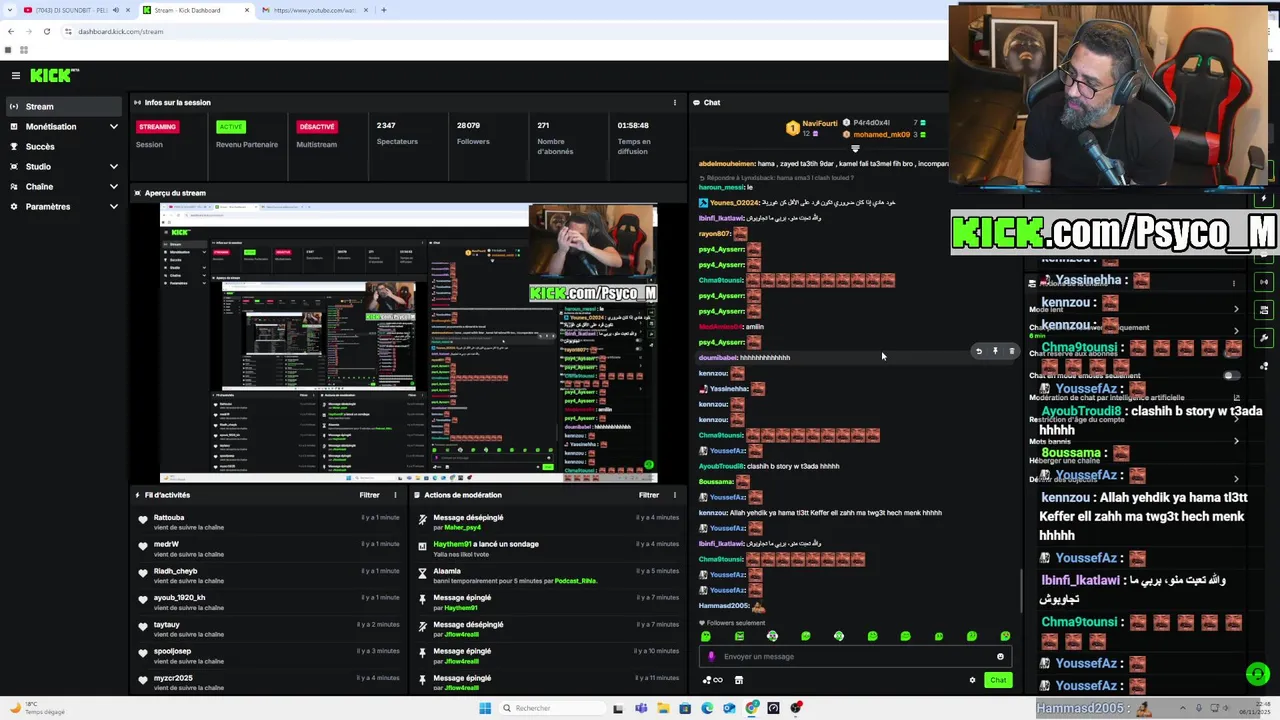
Task: Expand the Monétisation sidebar section
Action: [113, 127]
